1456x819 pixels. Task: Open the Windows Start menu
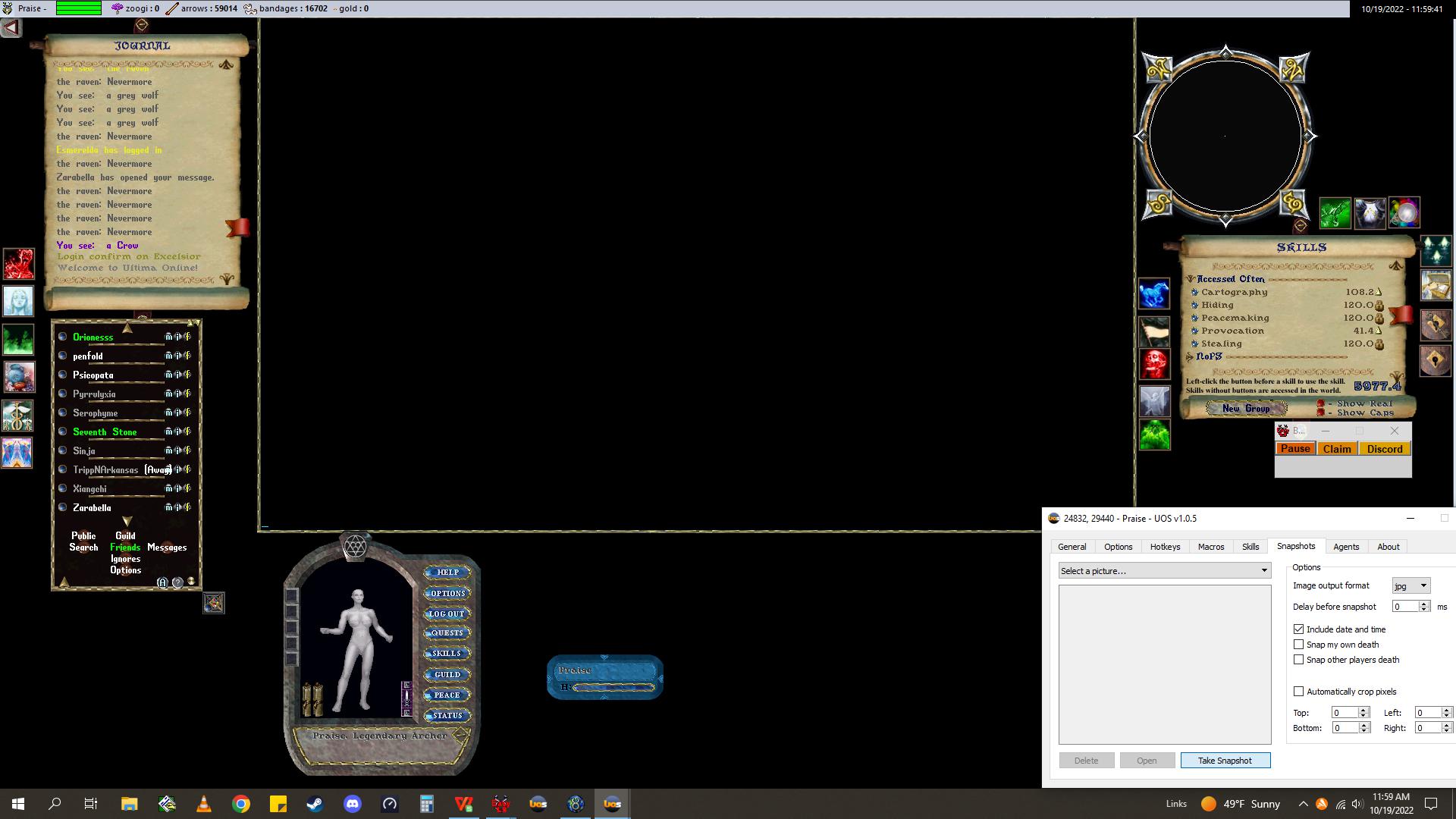(x=18, y=804)
